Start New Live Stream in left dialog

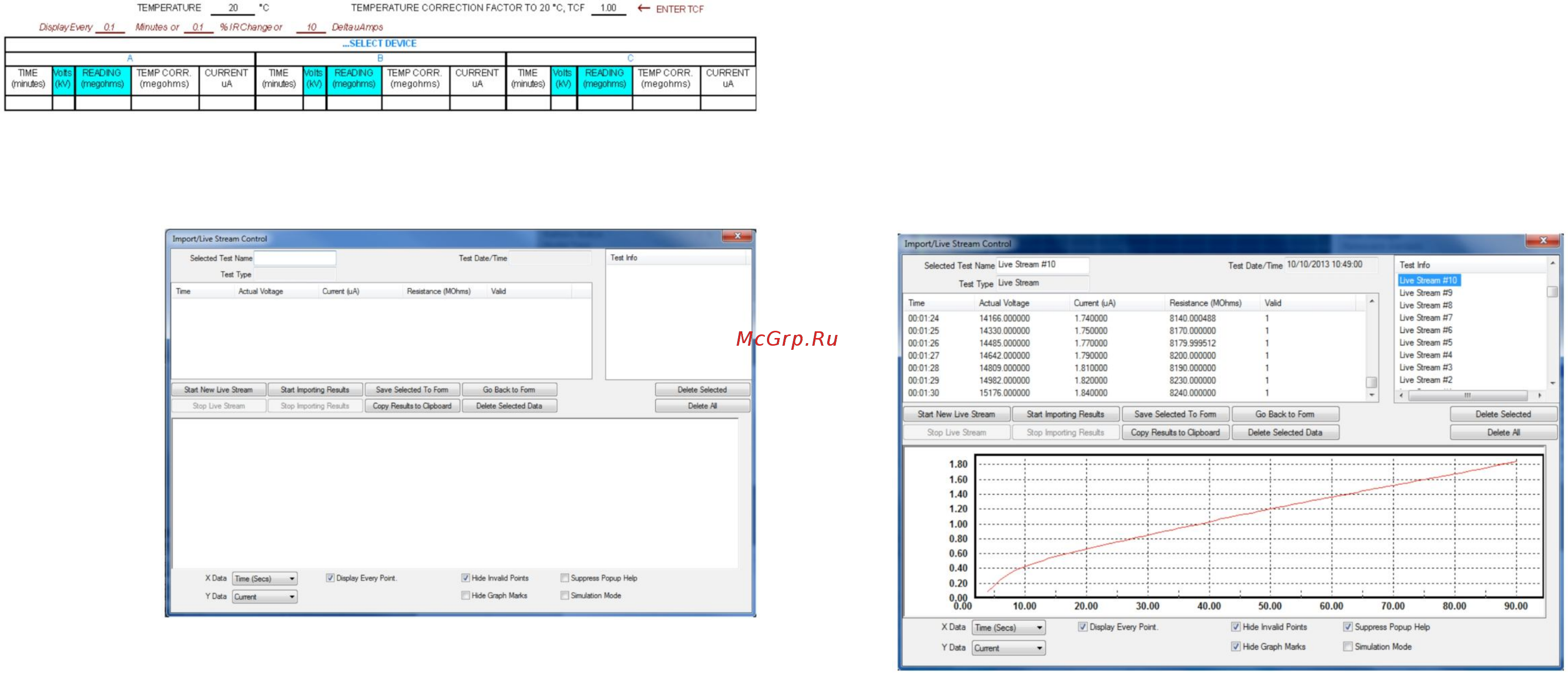coord(219,389)
